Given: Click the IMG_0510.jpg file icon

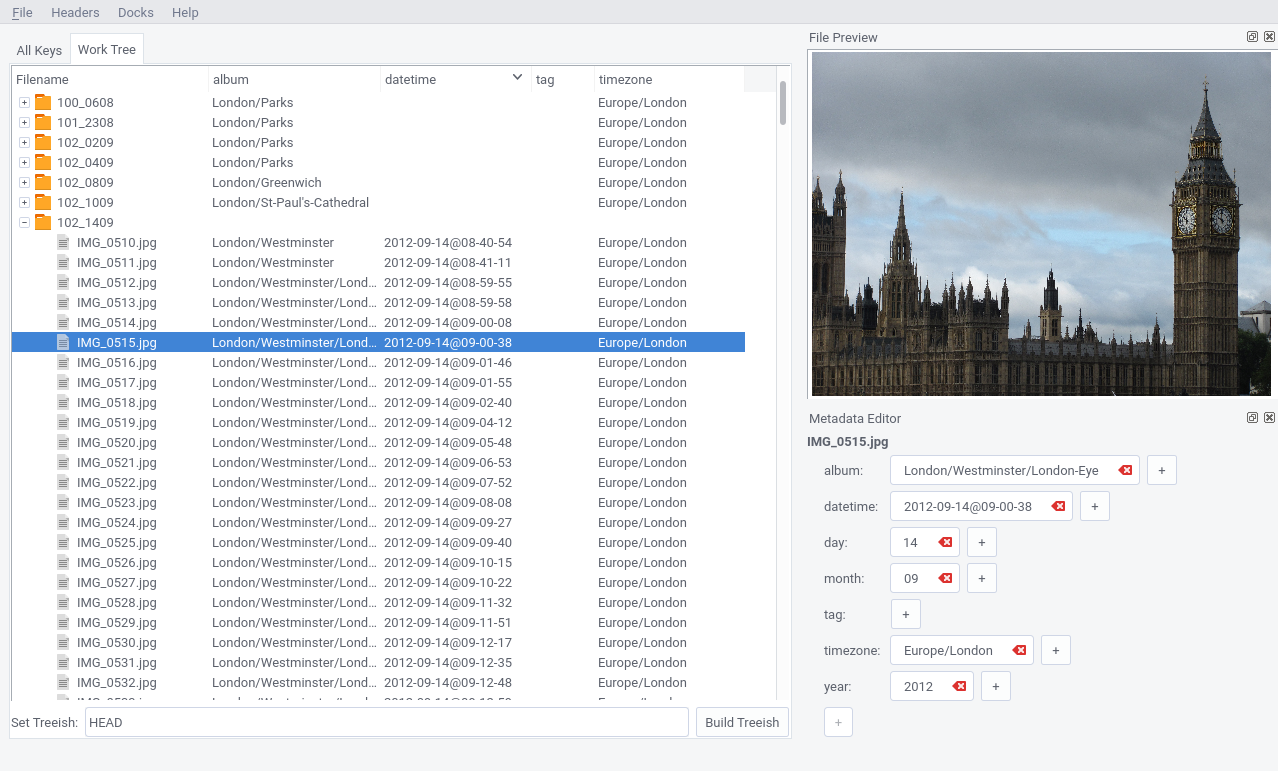Looking at the screenshot, I should click(64, 242).
